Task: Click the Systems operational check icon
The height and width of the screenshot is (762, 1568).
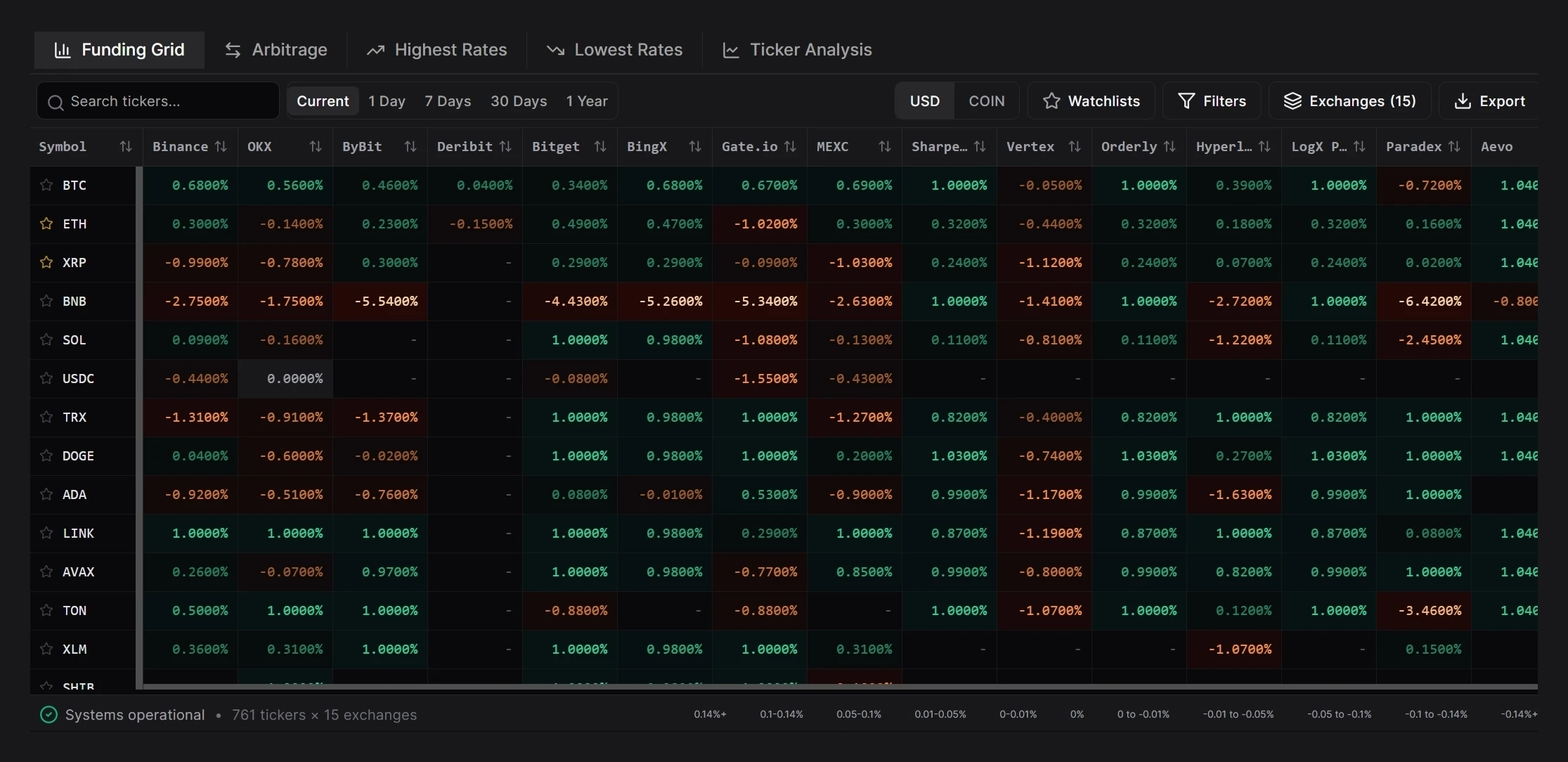Action: (48, 715)
